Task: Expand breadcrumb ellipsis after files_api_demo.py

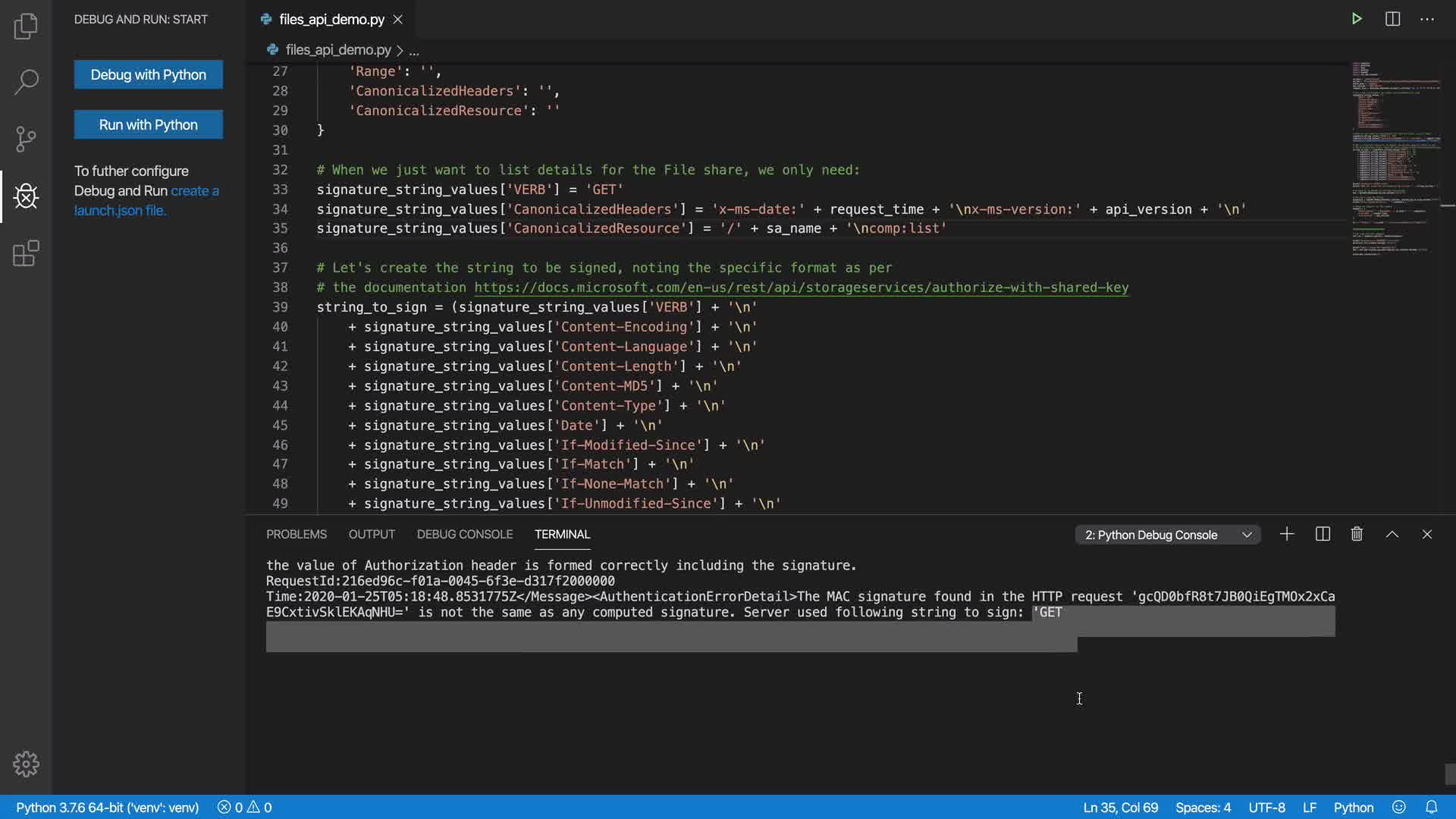Action: tap(414, 51)
